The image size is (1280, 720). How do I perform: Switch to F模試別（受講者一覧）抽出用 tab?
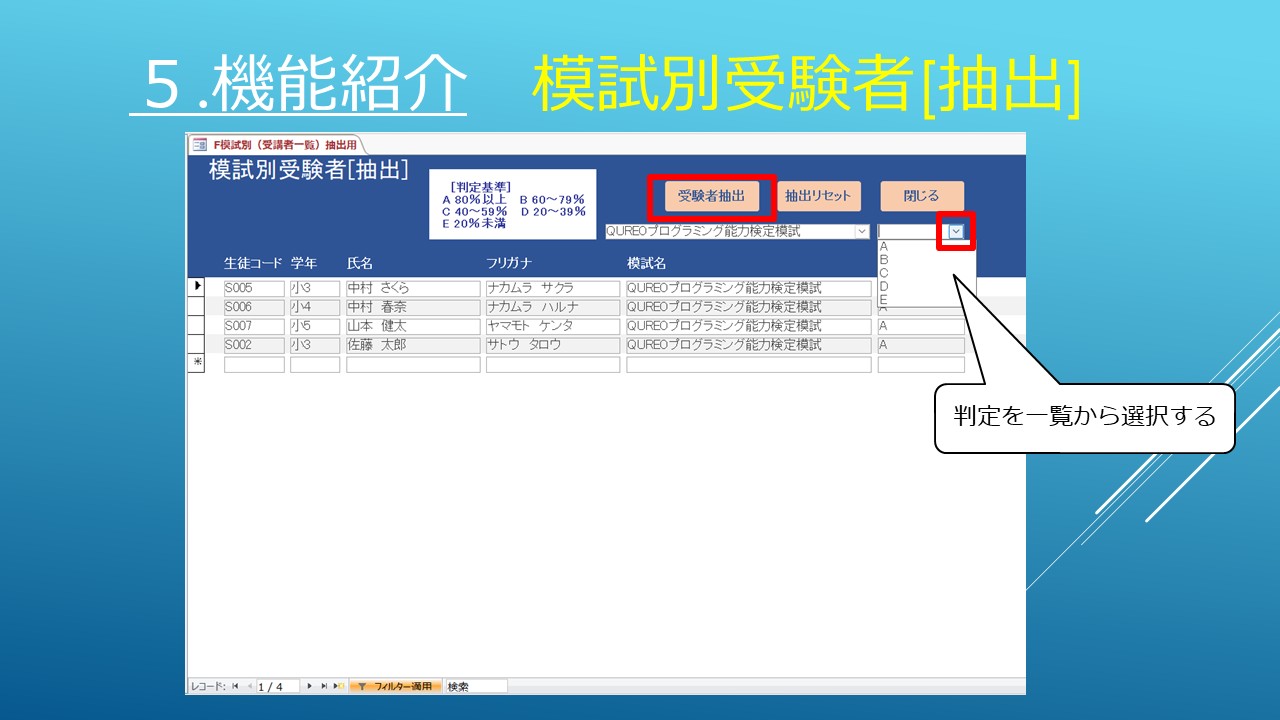pyautogui.click(x=278, y=144)
